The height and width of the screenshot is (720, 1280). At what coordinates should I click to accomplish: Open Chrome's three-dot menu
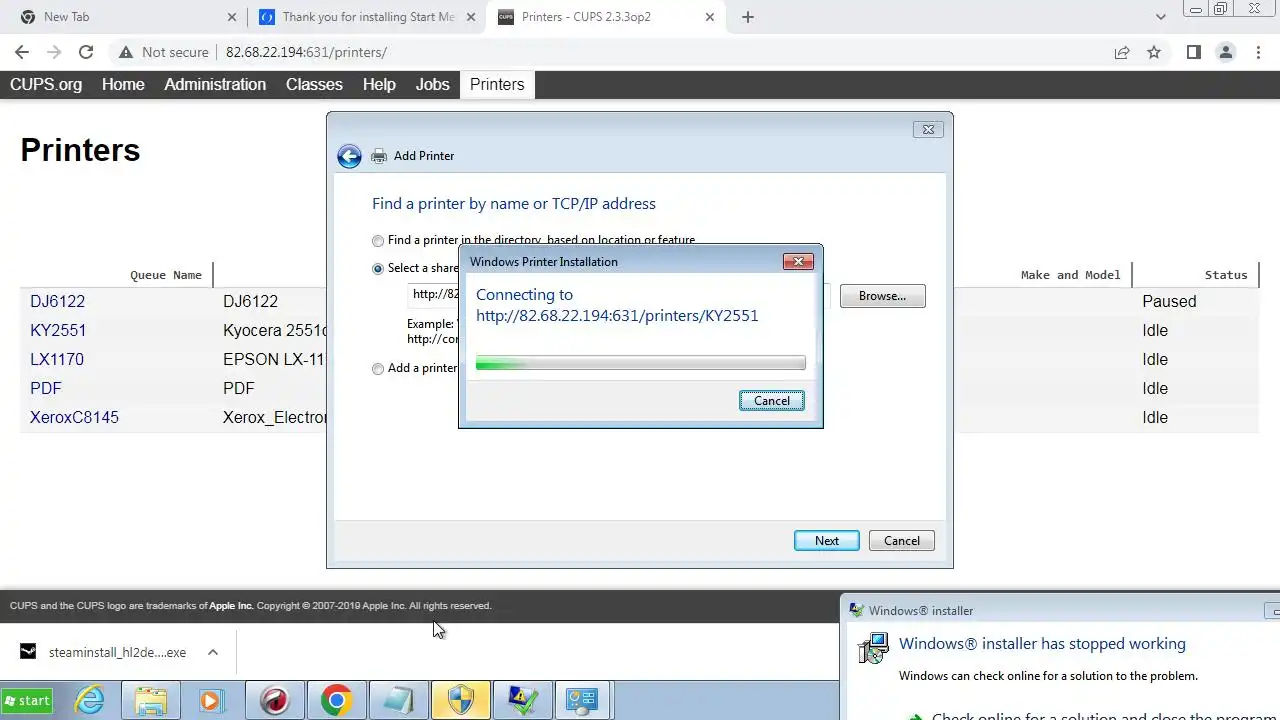[1257, 52]
